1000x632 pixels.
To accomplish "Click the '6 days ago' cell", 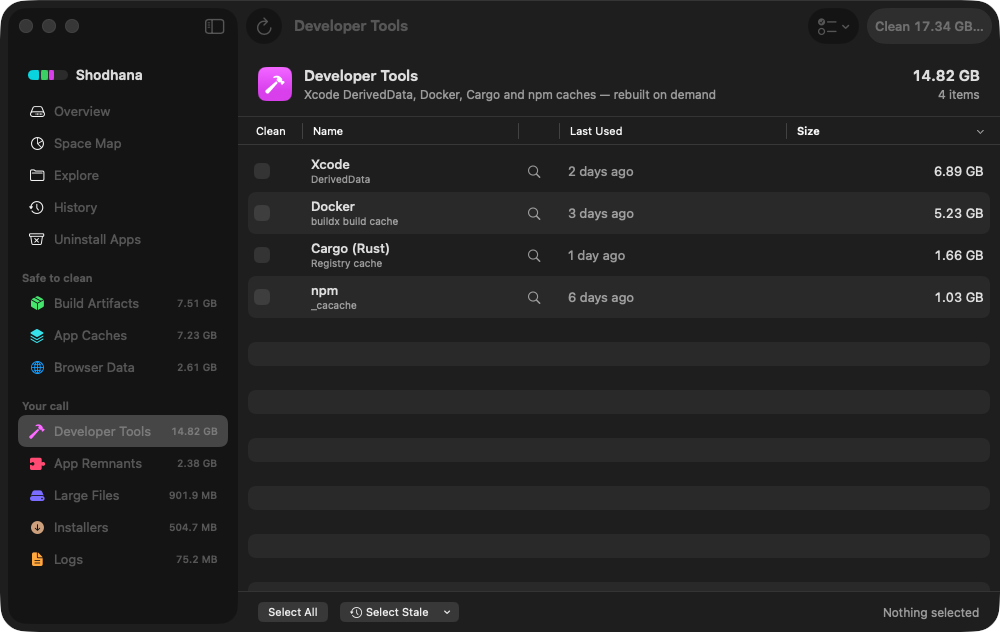I will pyautogui.click(x=601, y=298).
